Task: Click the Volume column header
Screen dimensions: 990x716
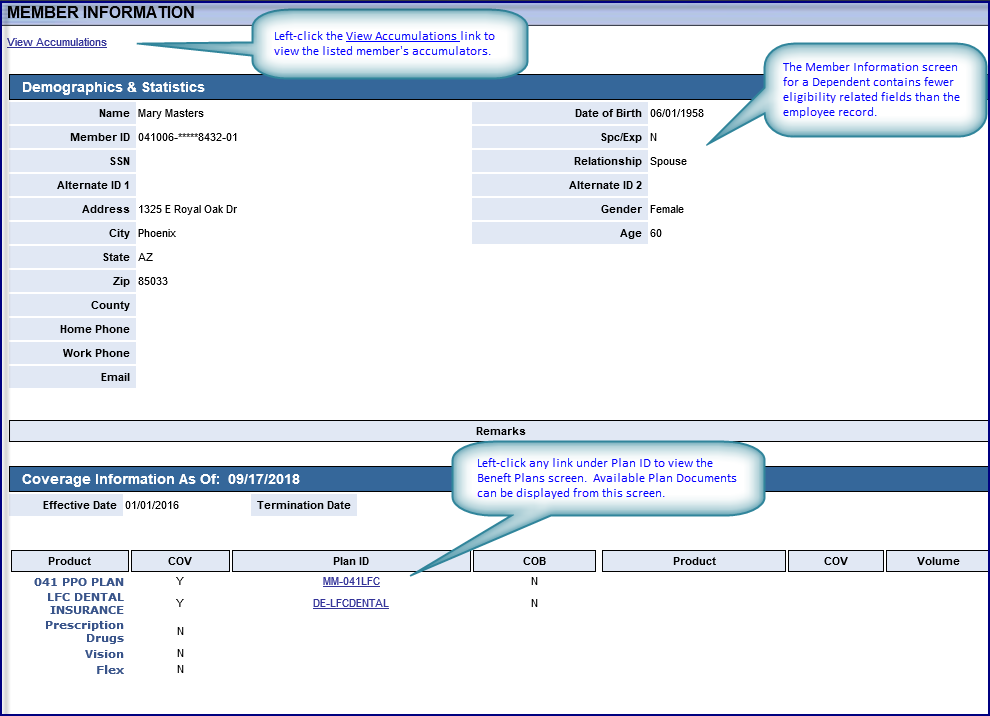Action: (x=938, y=561)
